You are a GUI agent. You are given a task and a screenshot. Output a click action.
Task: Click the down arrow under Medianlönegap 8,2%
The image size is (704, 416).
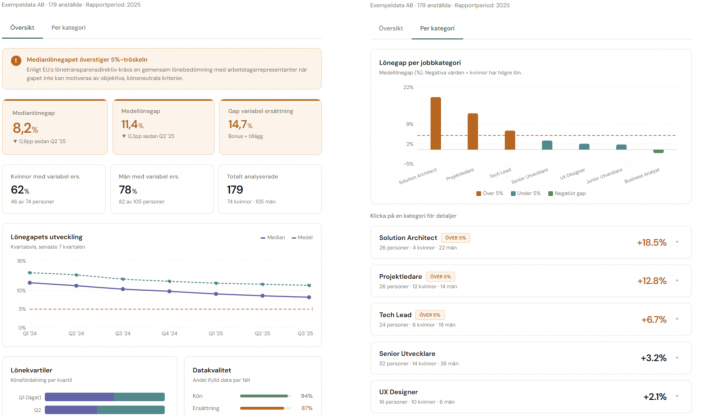point(14,141)
